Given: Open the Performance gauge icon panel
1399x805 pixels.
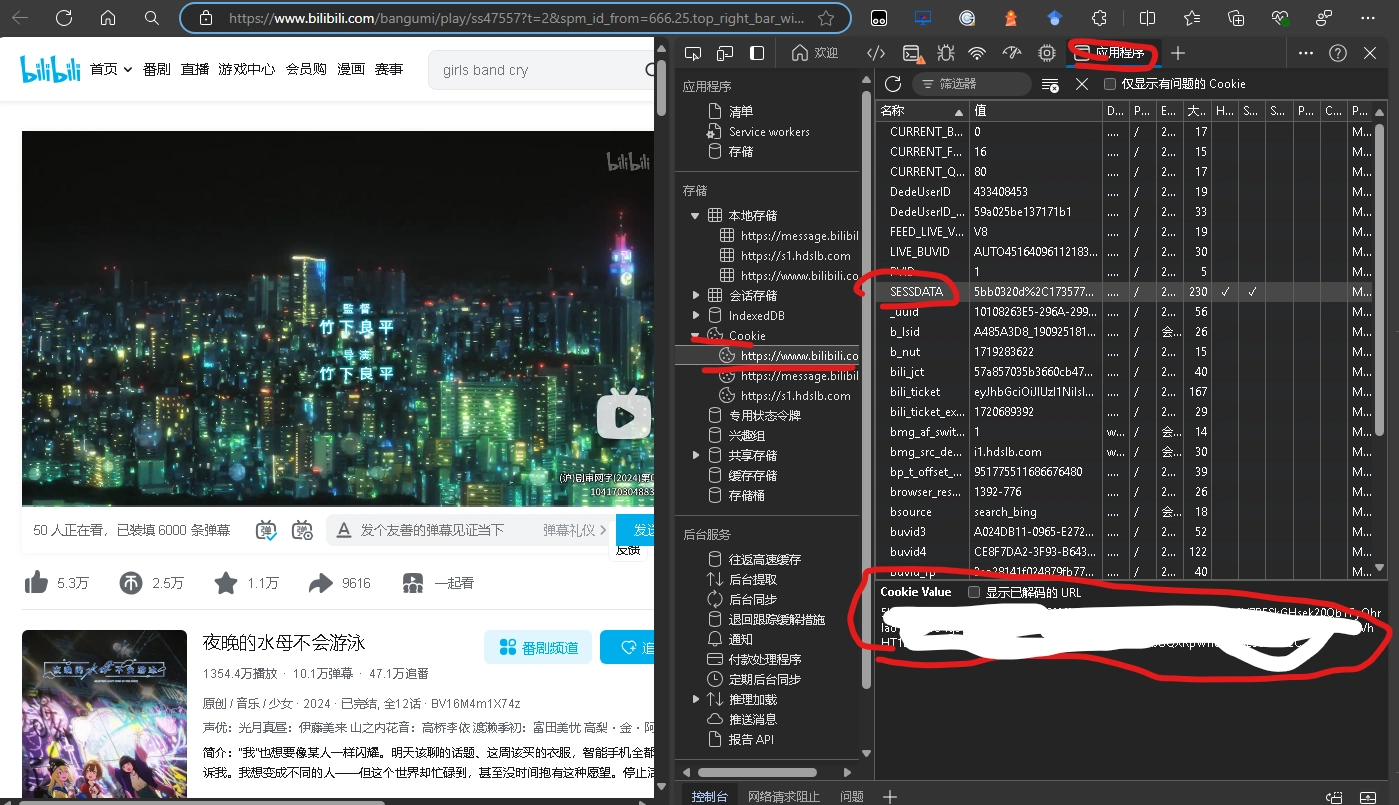Looking at the screenshot, I should [x=1012, y=53].
